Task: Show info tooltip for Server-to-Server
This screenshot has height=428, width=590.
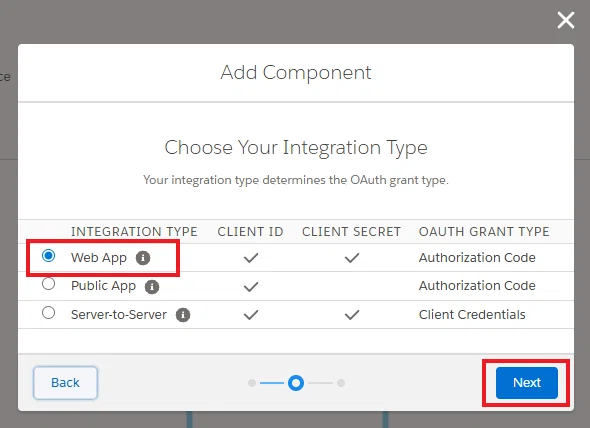Action: tap(183, 315)
